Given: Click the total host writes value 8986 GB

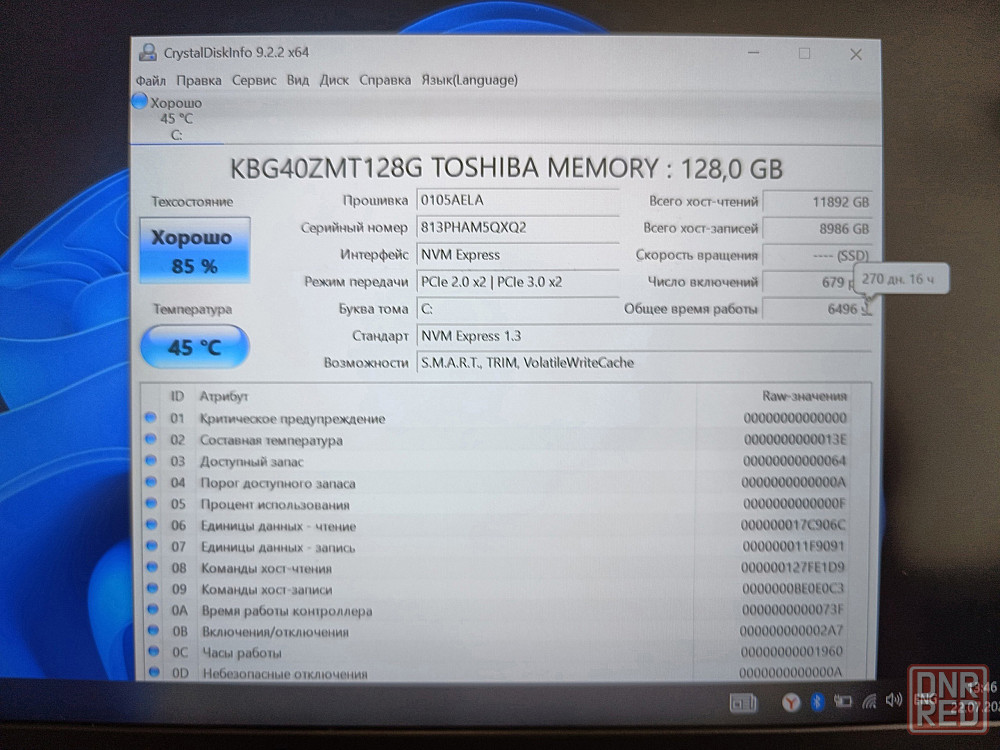Looking at the screenshot, I should pos(817,229).
